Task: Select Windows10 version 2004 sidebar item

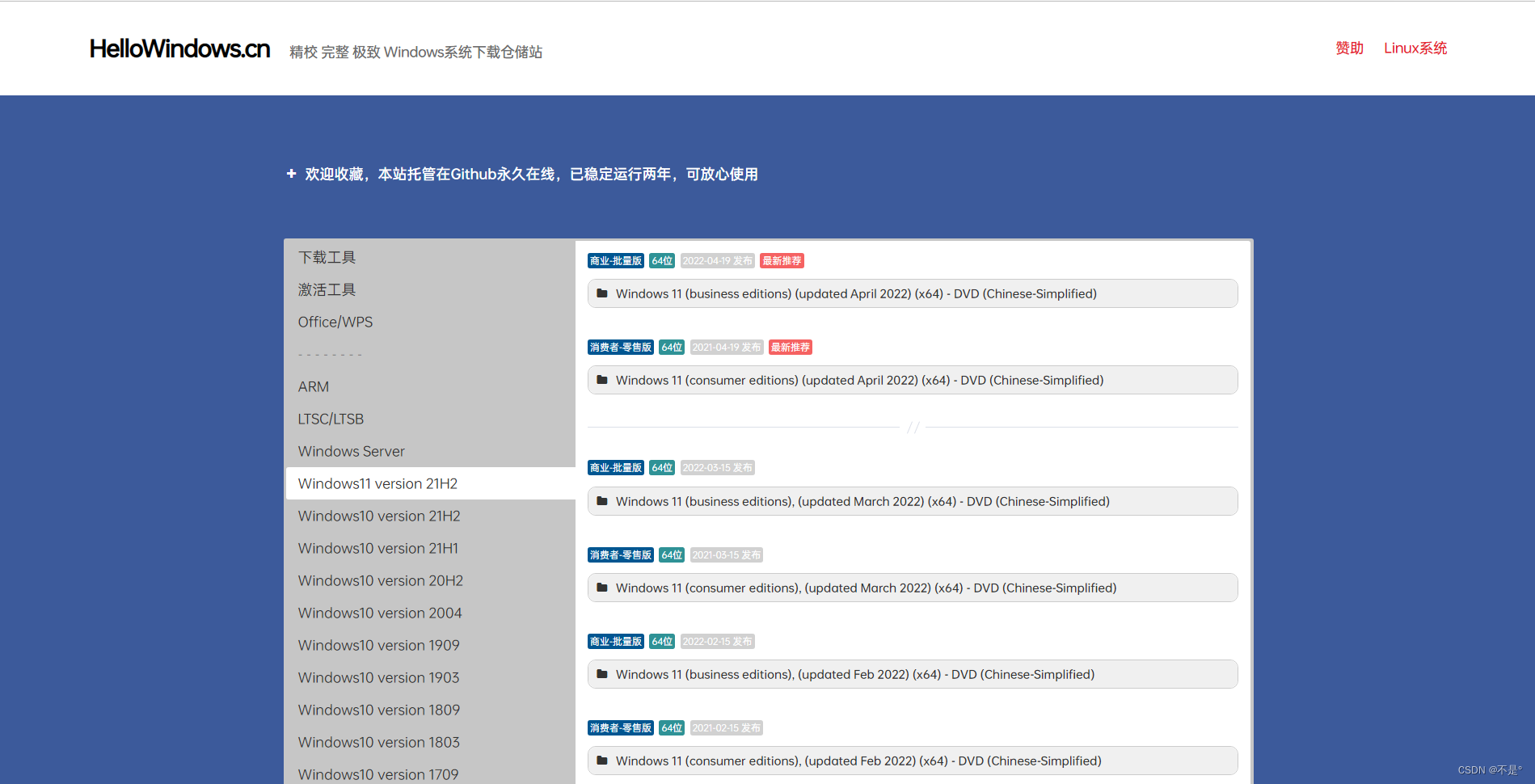Action: click(430, 613)
